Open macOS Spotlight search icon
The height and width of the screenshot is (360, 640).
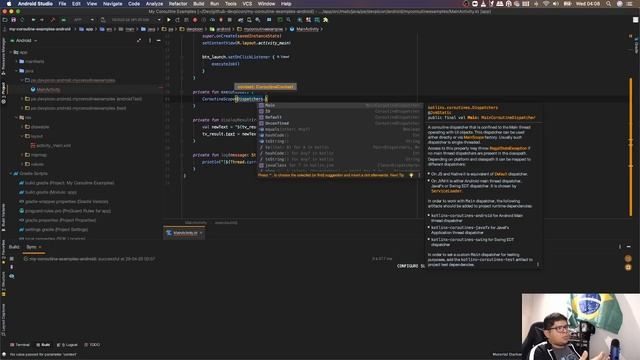click(609, 4)
